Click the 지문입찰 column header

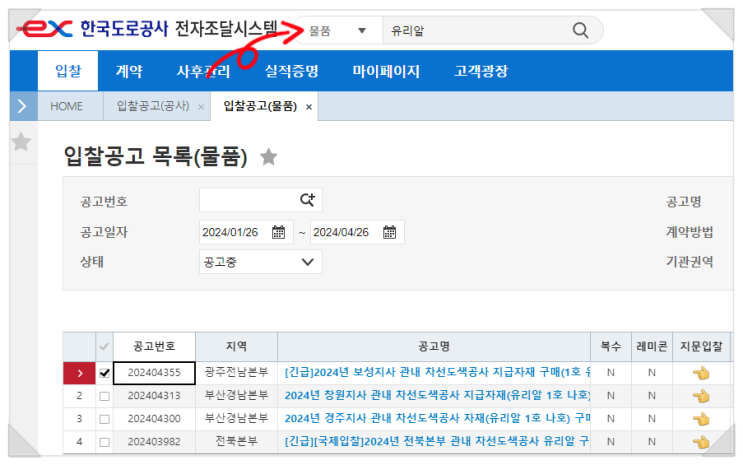(701, 346)
